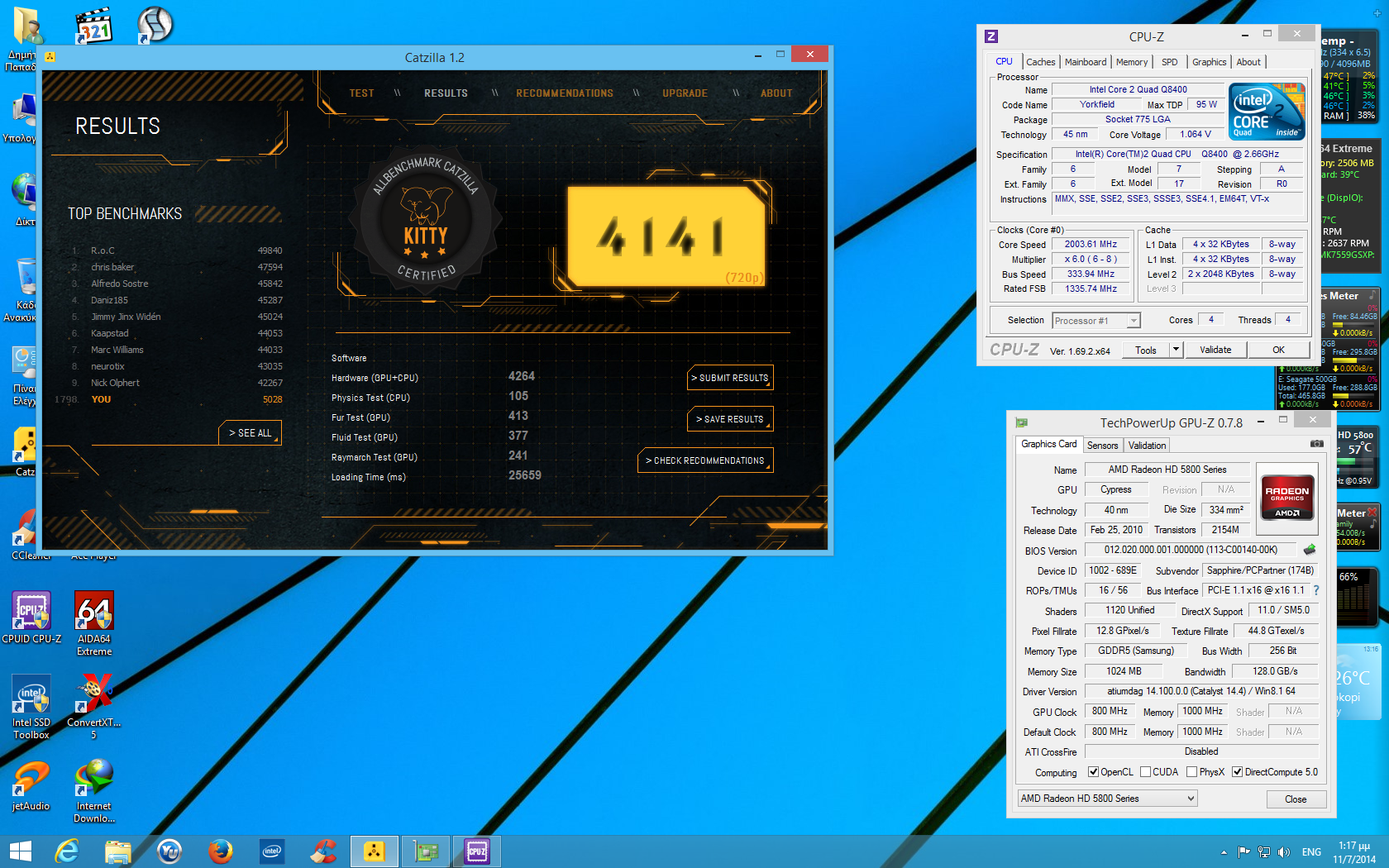
Task: Open CCleaner from the taskbar
Action: (x=323, y=851)
